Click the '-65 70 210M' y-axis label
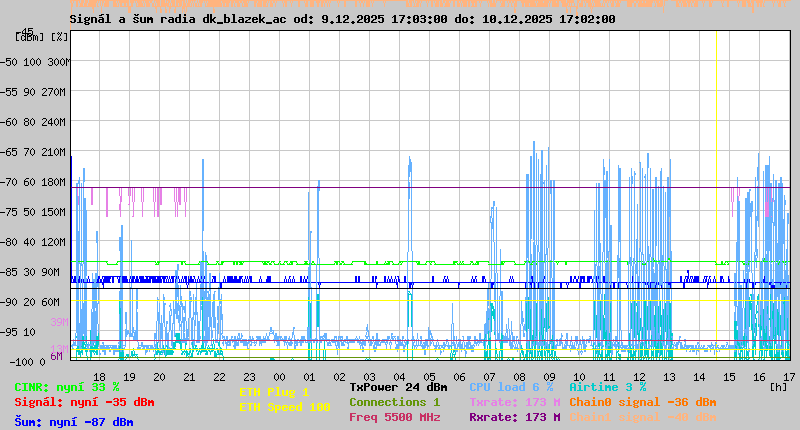 (33, 152)
